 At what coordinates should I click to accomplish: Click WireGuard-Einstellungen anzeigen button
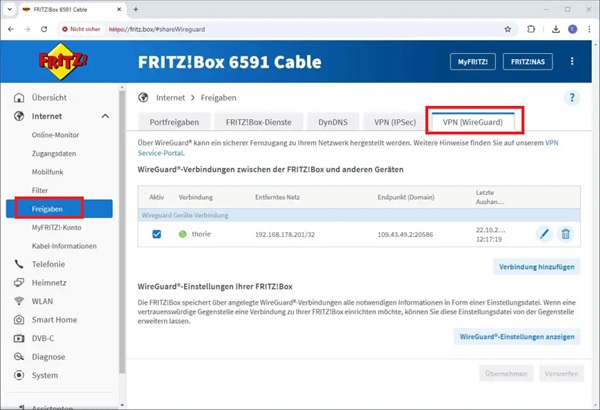[517, 336]
